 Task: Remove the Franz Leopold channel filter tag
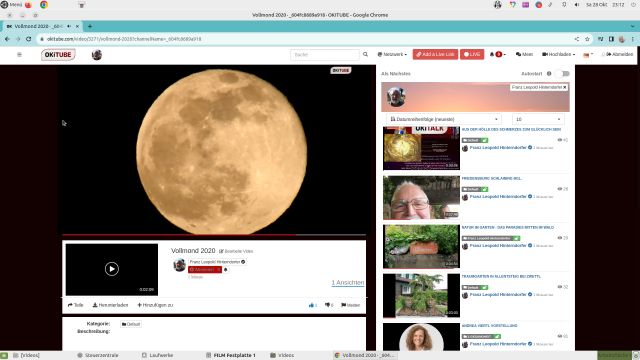click(x=564, y=87)
